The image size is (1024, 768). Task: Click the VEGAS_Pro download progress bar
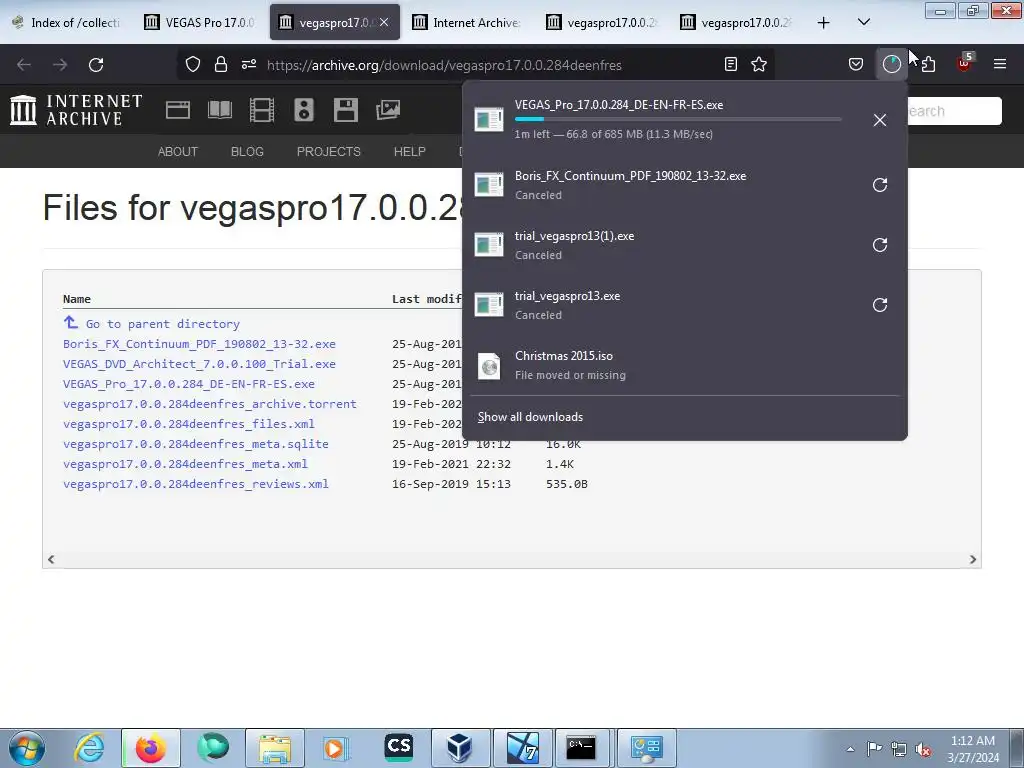tap(678, 119)
